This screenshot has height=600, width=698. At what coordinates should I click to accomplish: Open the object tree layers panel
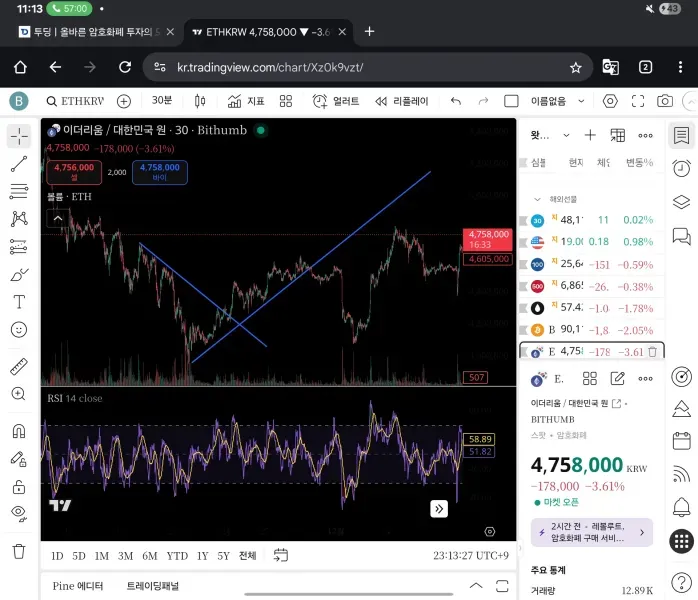click(x=682, y=202)
